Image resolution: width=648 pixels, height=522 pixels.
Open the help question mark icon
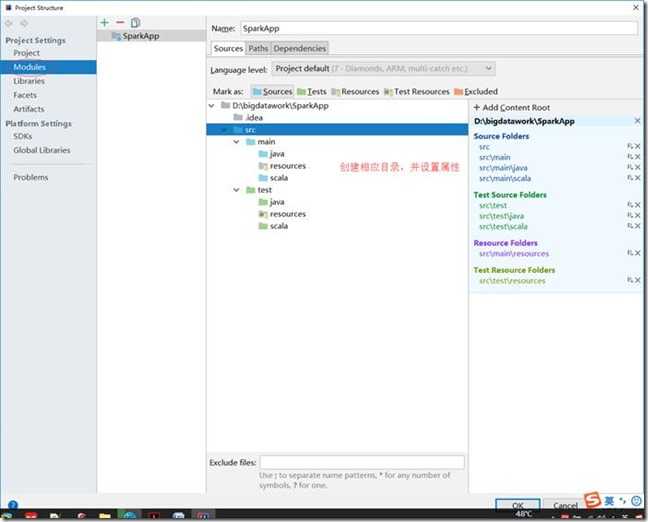(13, 505)
